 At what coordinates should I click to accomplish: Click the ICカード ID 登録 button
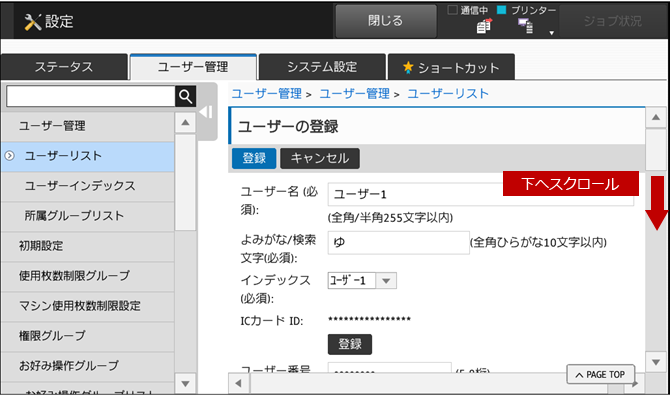350,344
